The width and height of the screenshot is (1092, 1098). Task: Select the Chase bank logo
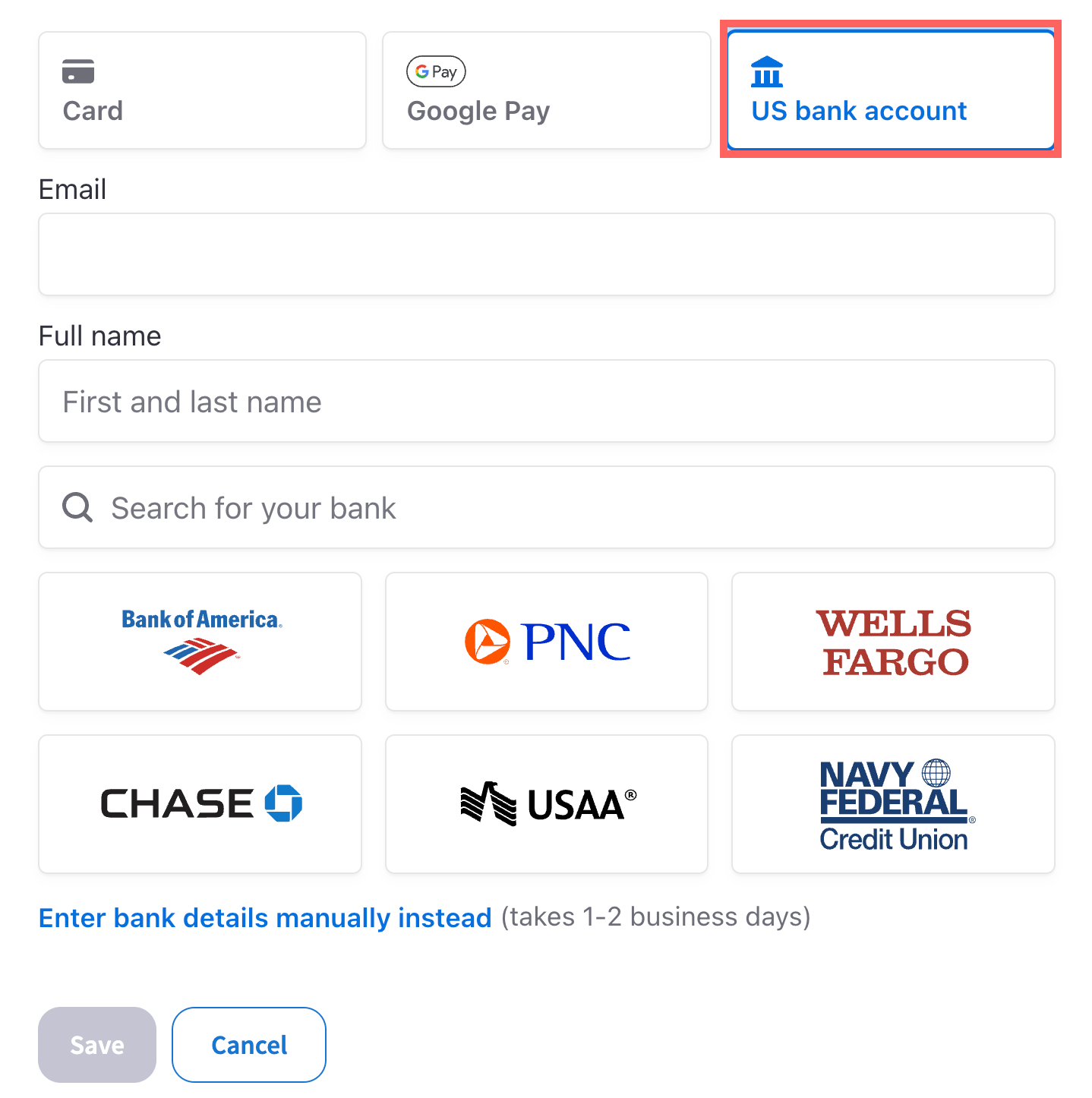200,804
